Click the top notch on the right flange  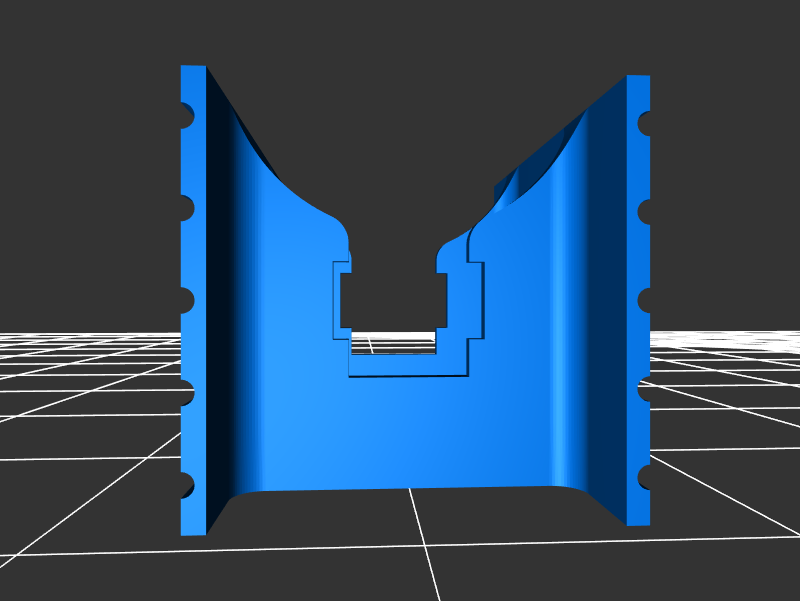(x=645, y=123)
